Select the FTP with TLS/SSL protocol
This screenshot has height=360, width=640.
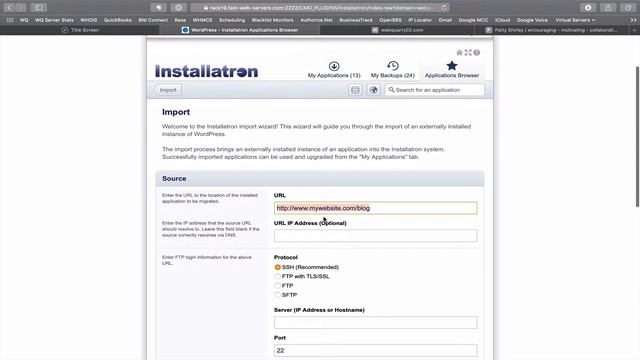[x=278, y=277]
